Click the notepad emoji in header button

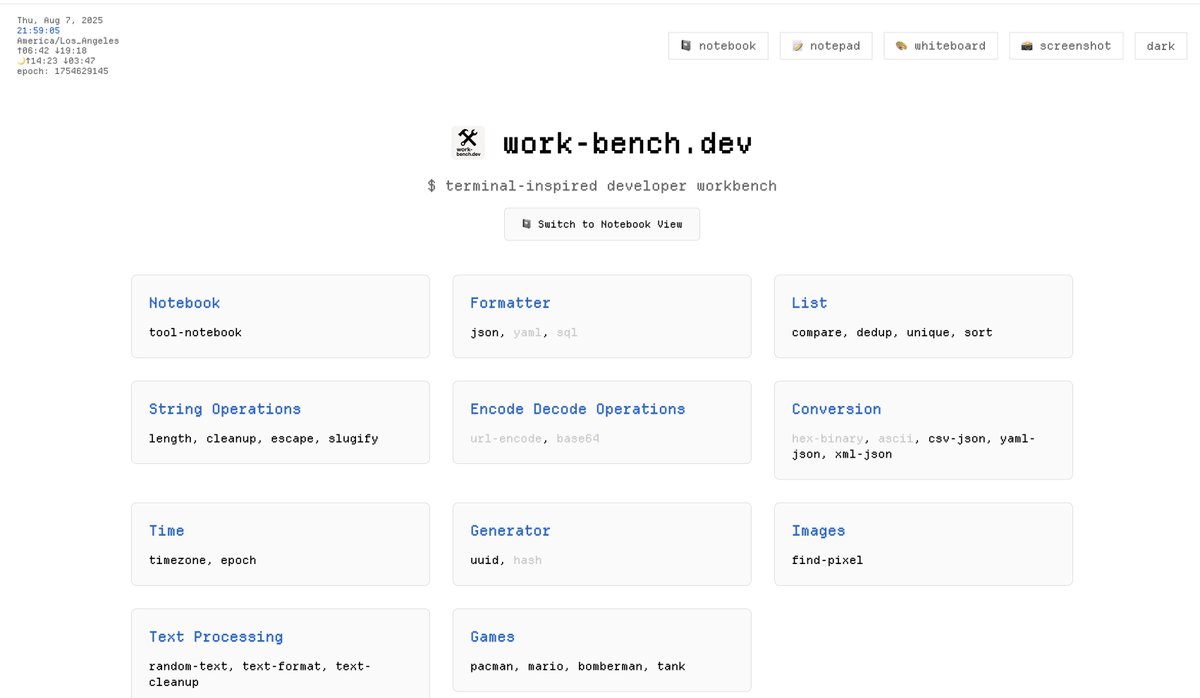click(797, 46)
